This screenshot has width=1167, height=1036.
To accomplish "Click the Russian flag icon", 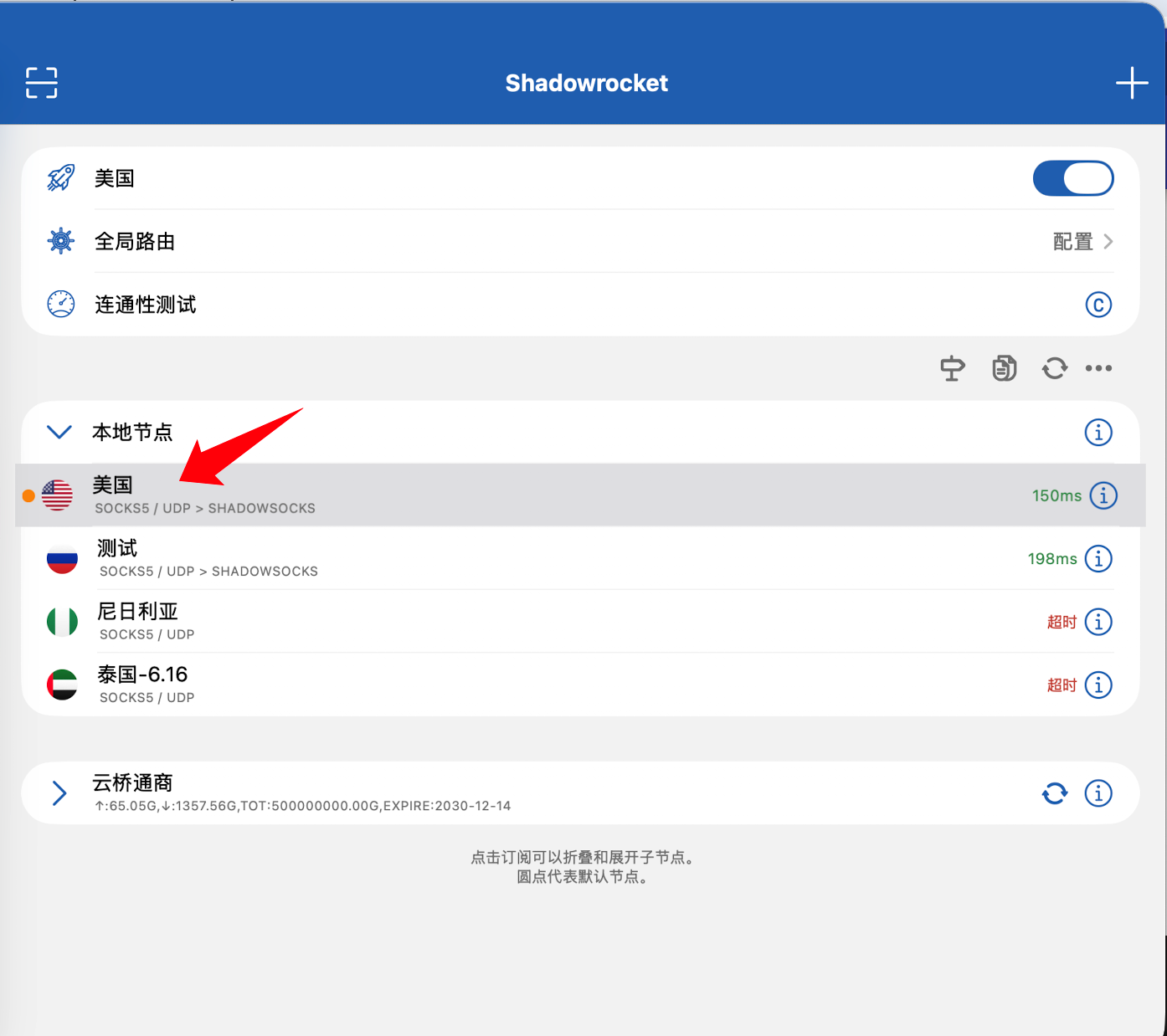I will tap(62, 558).
